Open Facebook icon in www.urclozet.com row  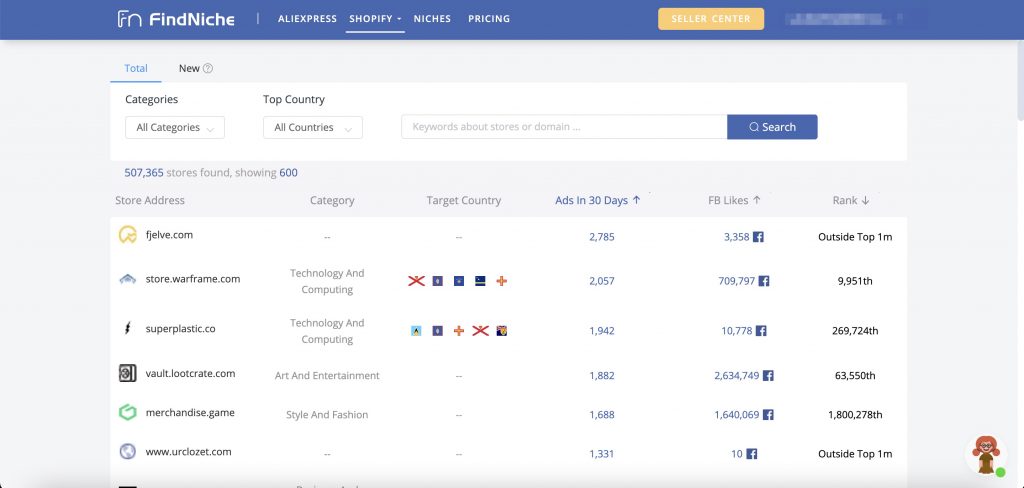752,453
